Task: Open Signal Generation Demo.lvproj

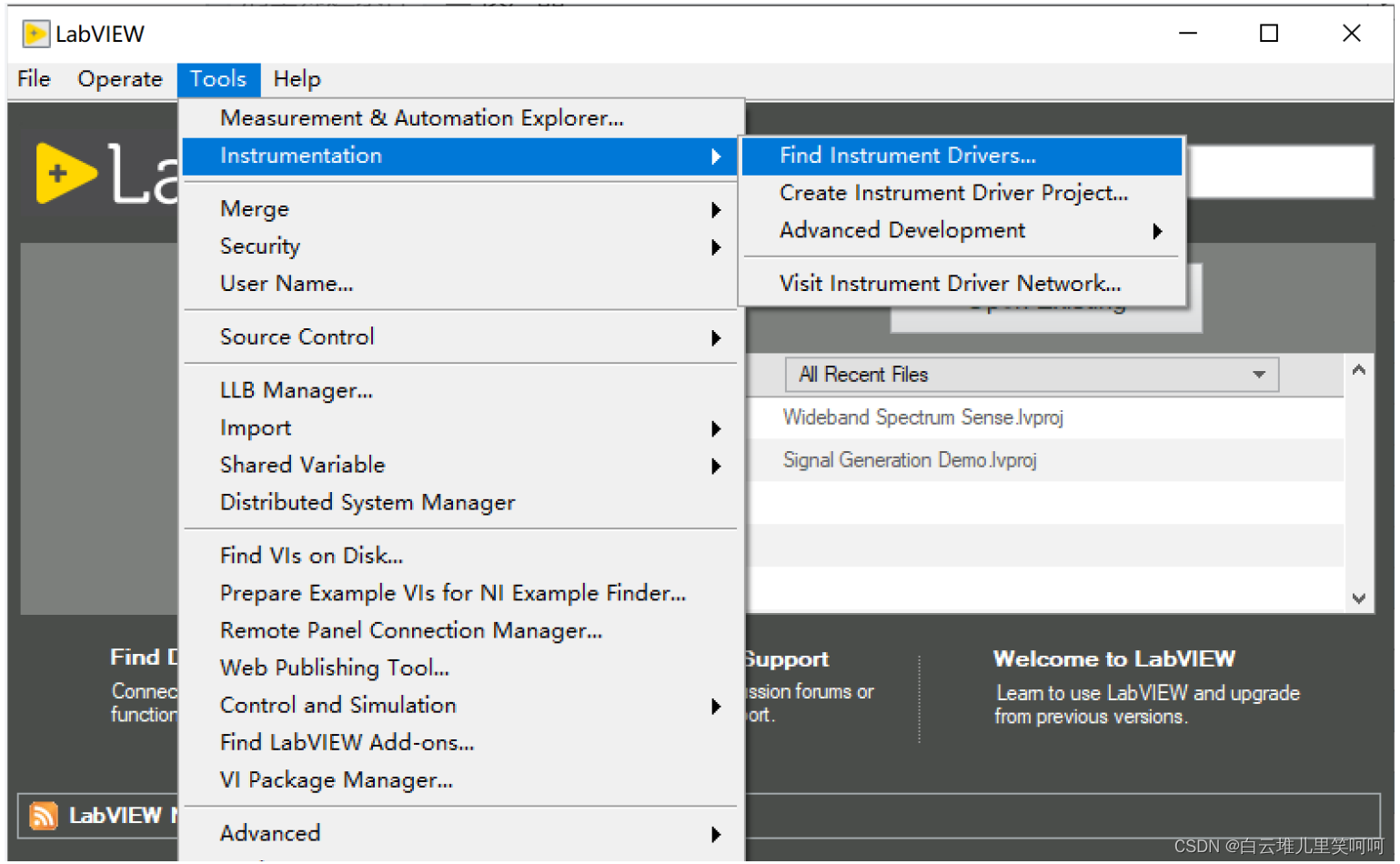Action: (x=910, y=460)
